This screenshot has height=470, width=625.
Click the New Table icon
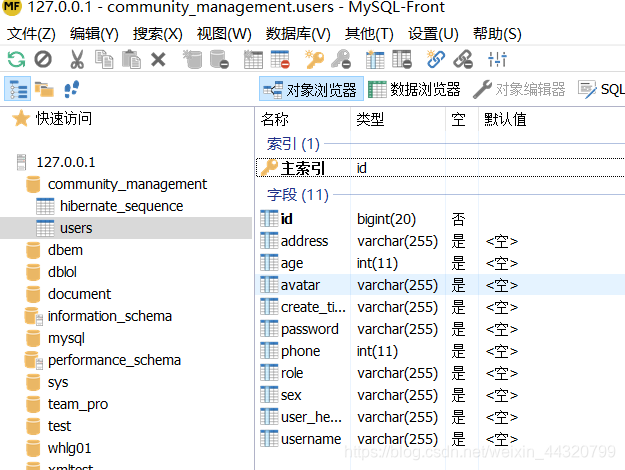pyautogui.click(x=253, y=60)
